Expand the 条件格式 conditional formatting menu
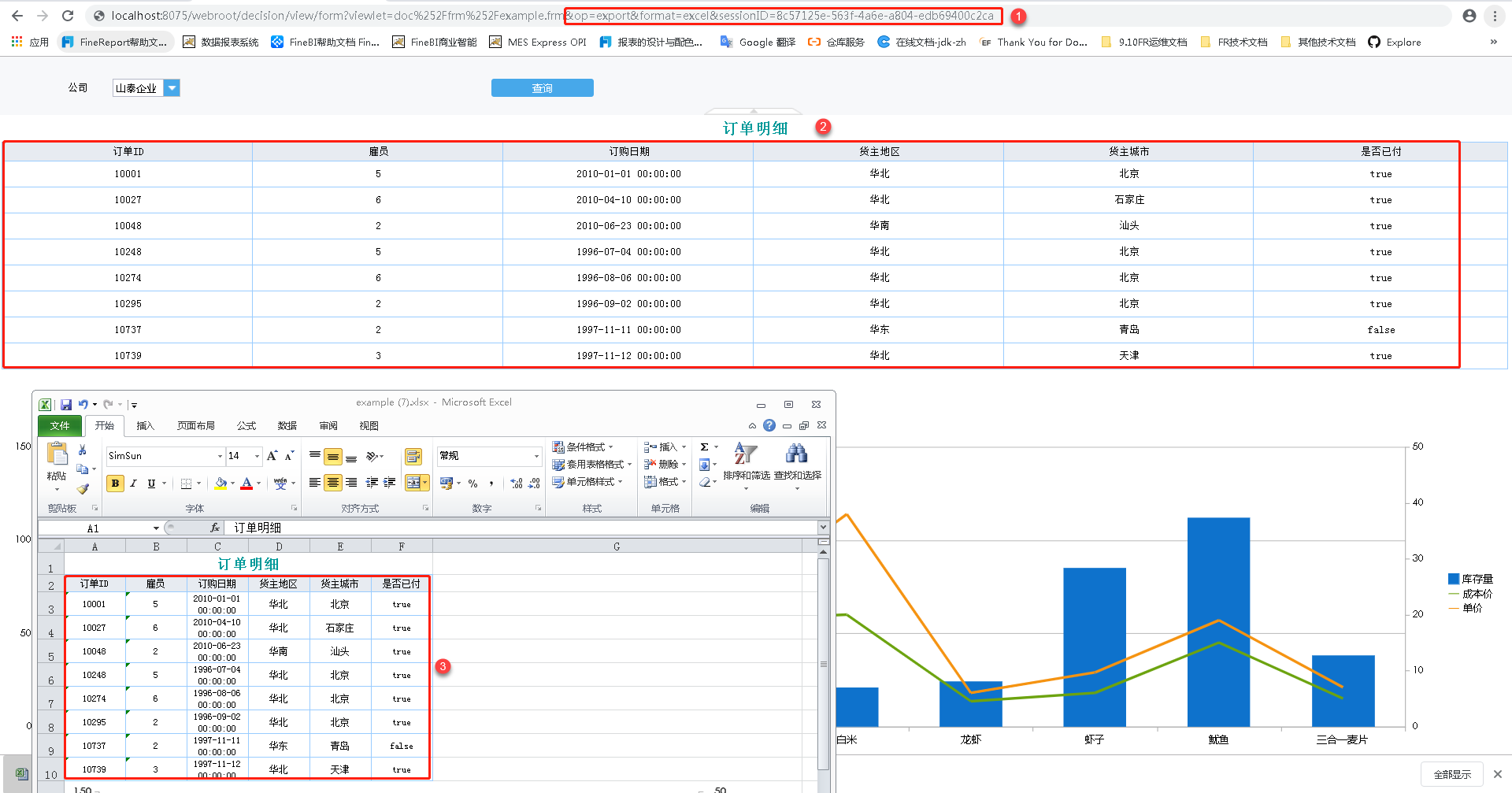 pyautogui.click(x=582, y=447)
